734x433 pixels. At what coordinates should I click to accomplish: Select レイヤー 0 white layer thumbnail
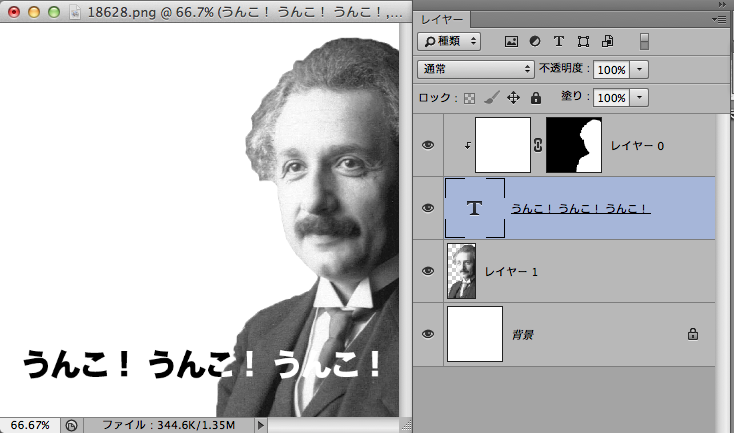click(x=503, y=145)
